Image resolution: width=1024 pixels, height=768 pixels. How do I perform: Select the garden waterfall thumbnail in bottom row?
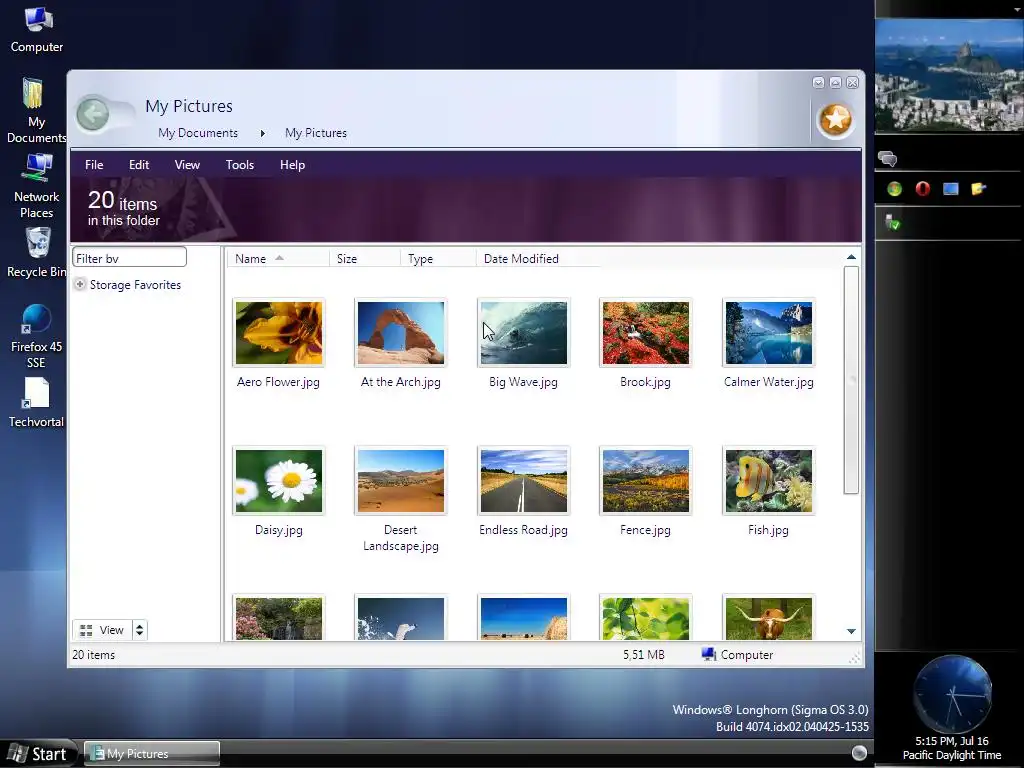[279, 618]
